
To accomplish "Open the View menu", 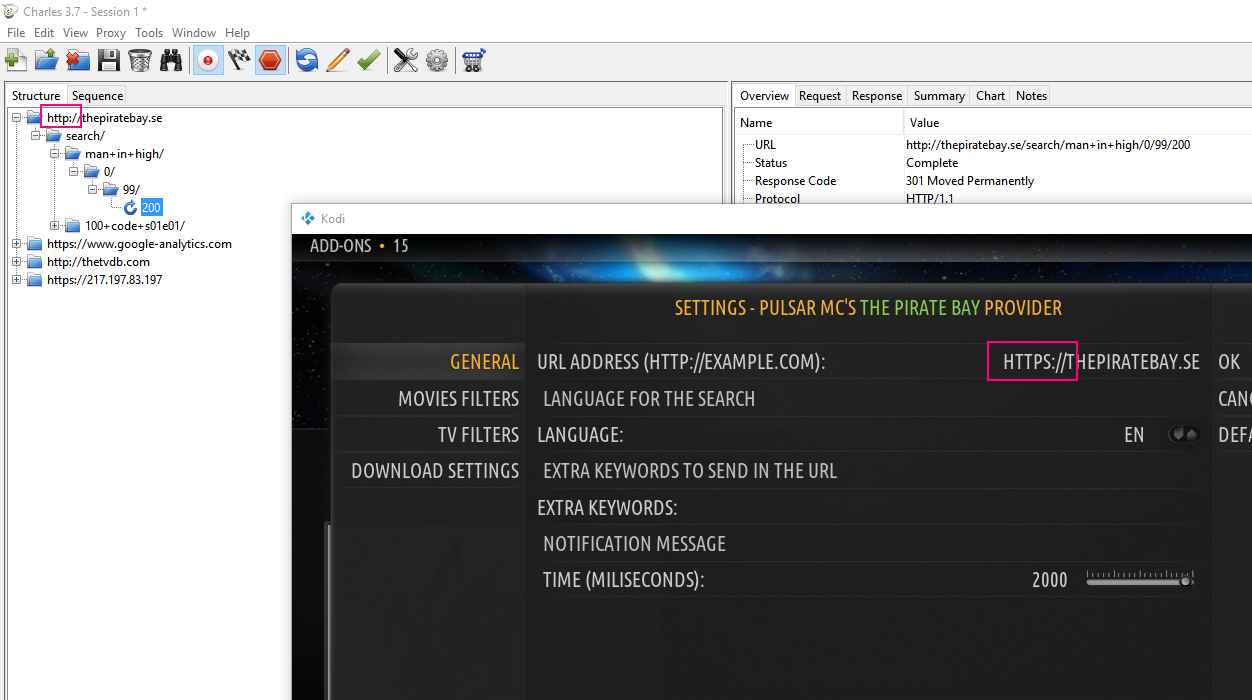I will (75, 33).
